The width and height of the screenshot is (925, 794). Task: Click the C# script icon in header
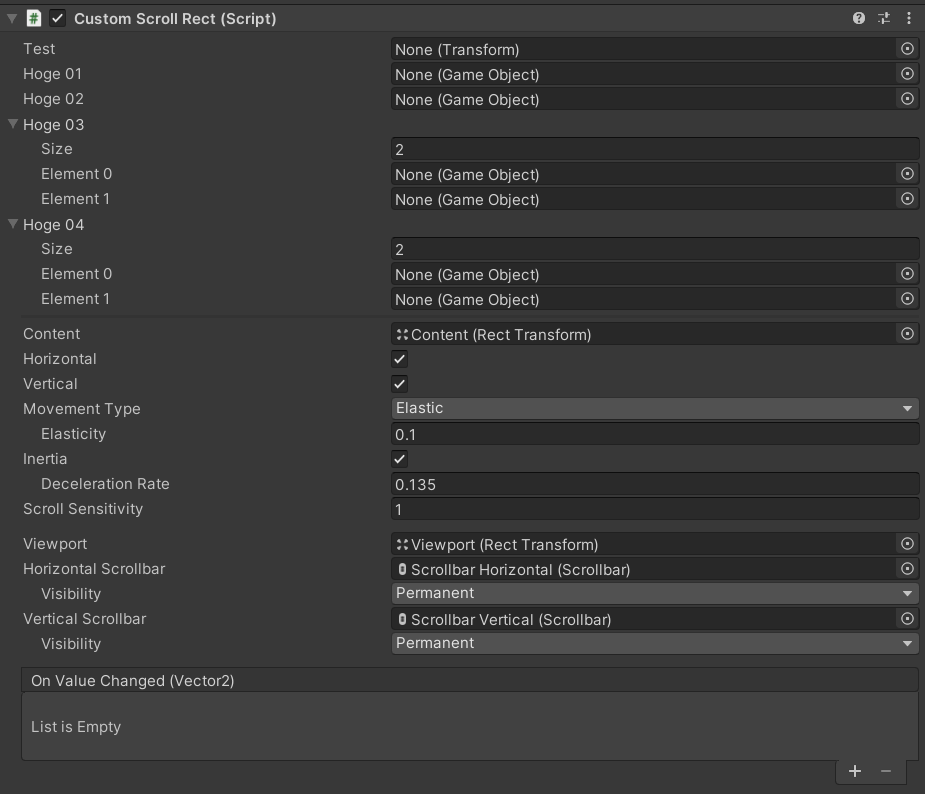pyautogui.click(x=34, y=18)
